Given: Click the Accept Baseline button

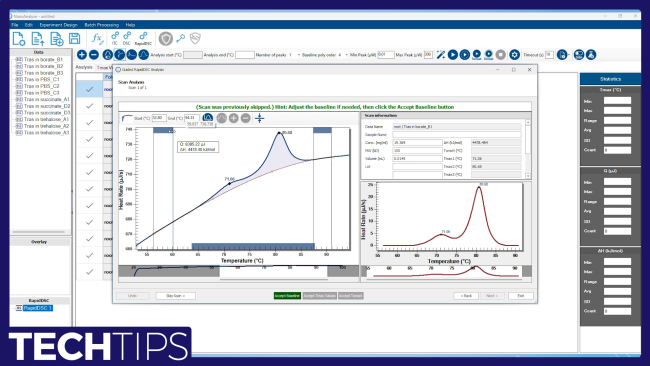Looking at the screenshot, I should [x=287, y=296].
